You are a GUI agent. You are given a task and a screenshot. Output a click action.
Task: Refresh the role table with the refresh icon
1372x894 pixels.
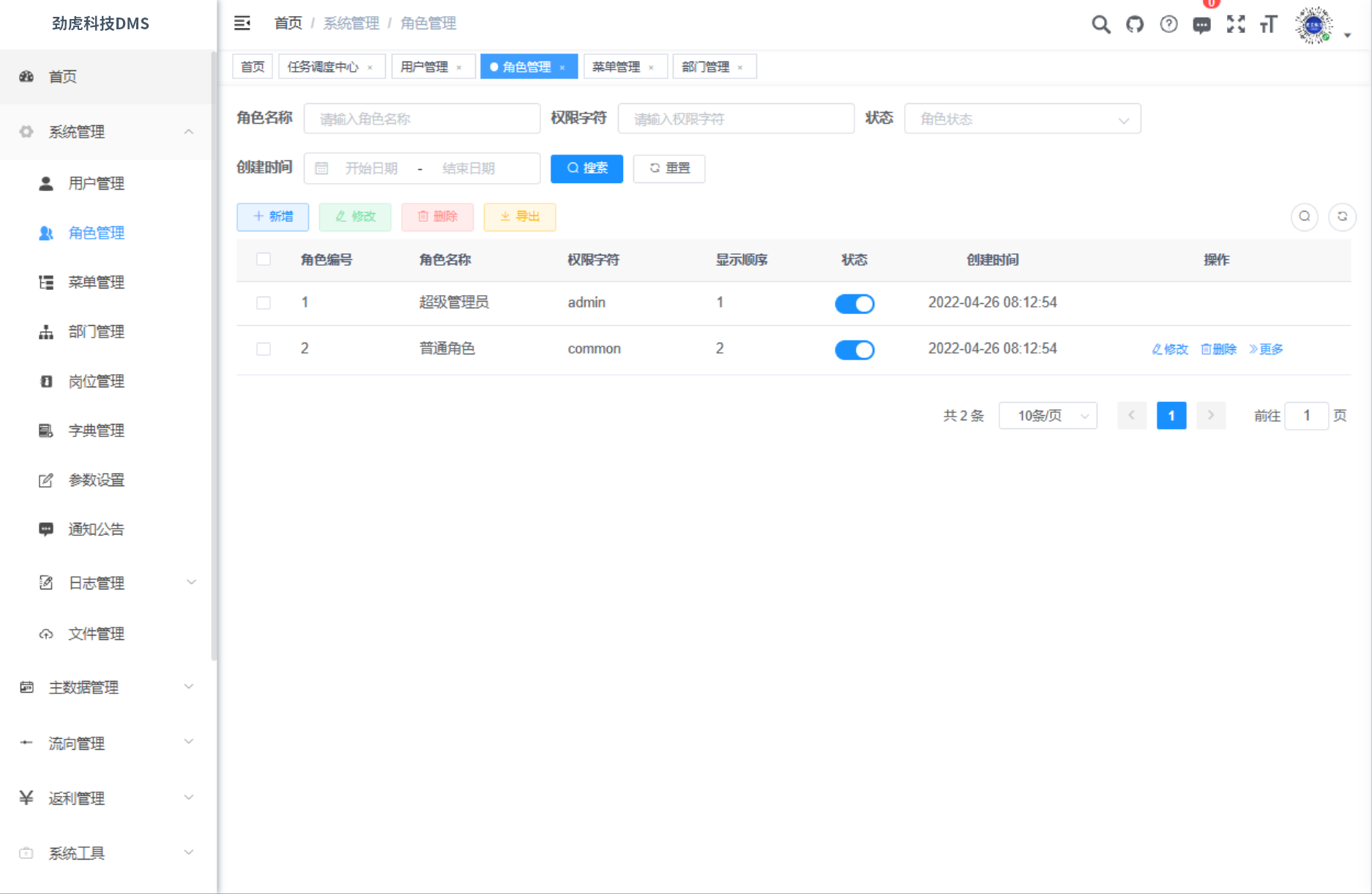point(1342,217)
